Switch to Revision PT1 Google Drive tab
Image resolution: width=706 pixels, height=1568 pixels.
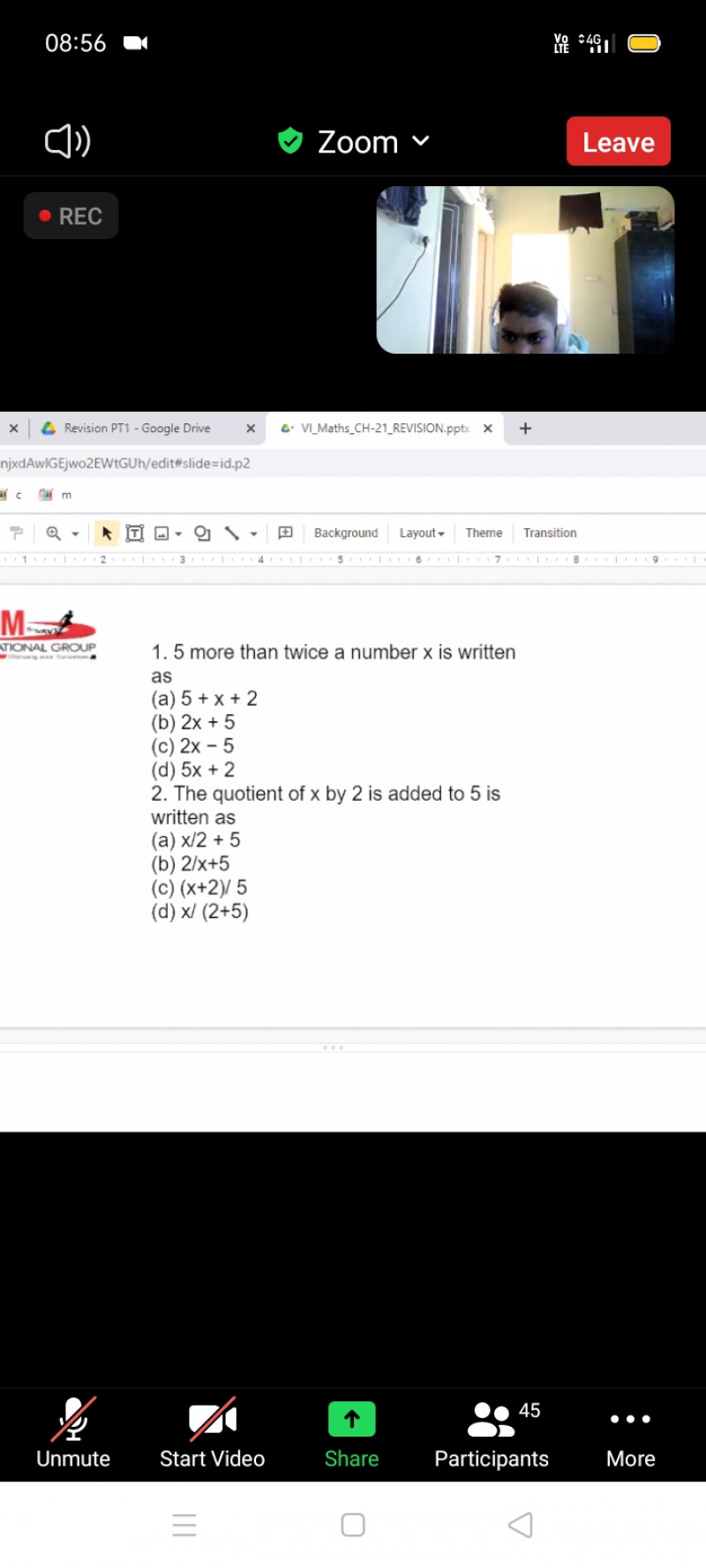137,429
